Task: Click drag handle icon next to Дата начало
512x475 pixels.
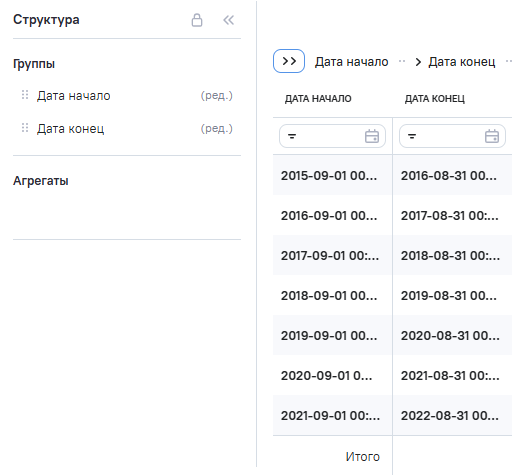Action: 25,95
